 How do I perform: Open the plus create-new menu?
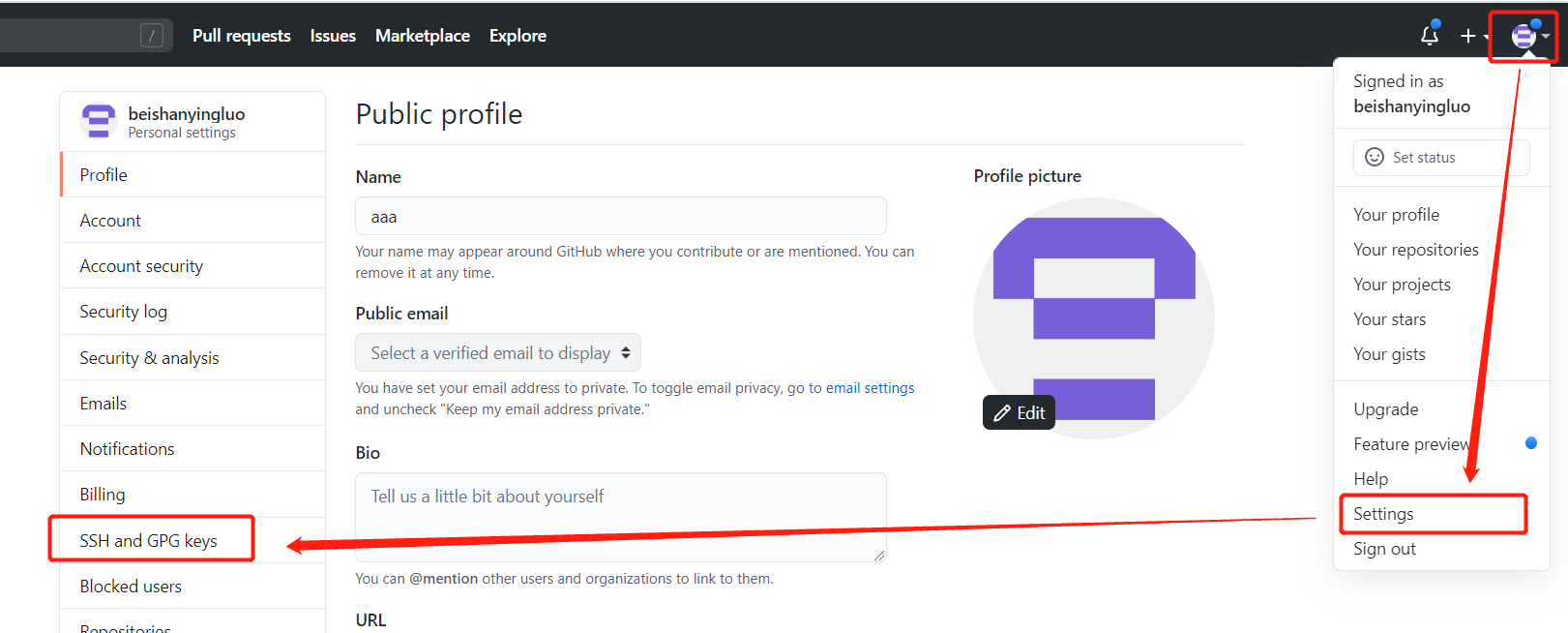pos(1475,36)
